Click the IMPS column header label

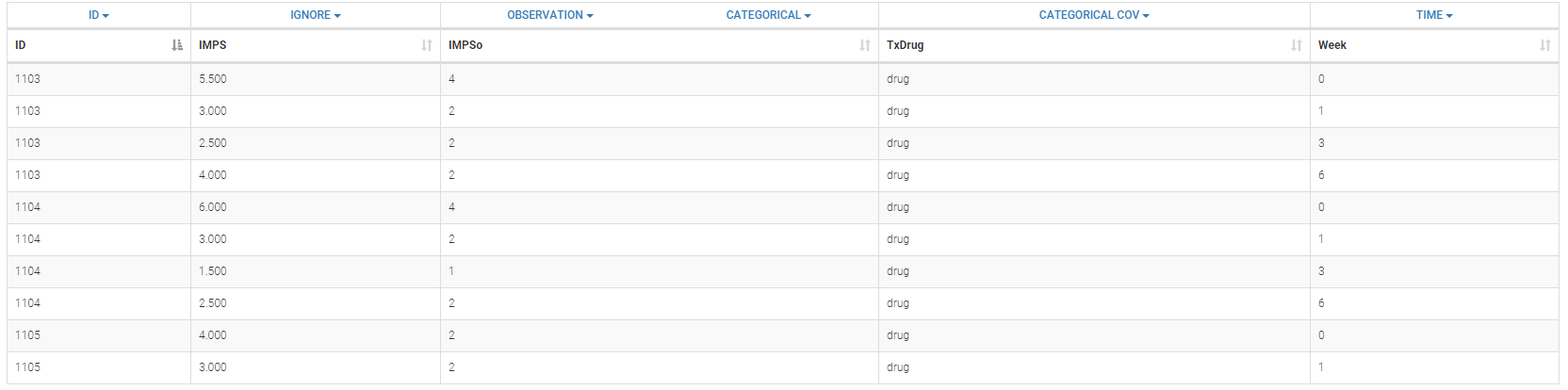(213, 45)
